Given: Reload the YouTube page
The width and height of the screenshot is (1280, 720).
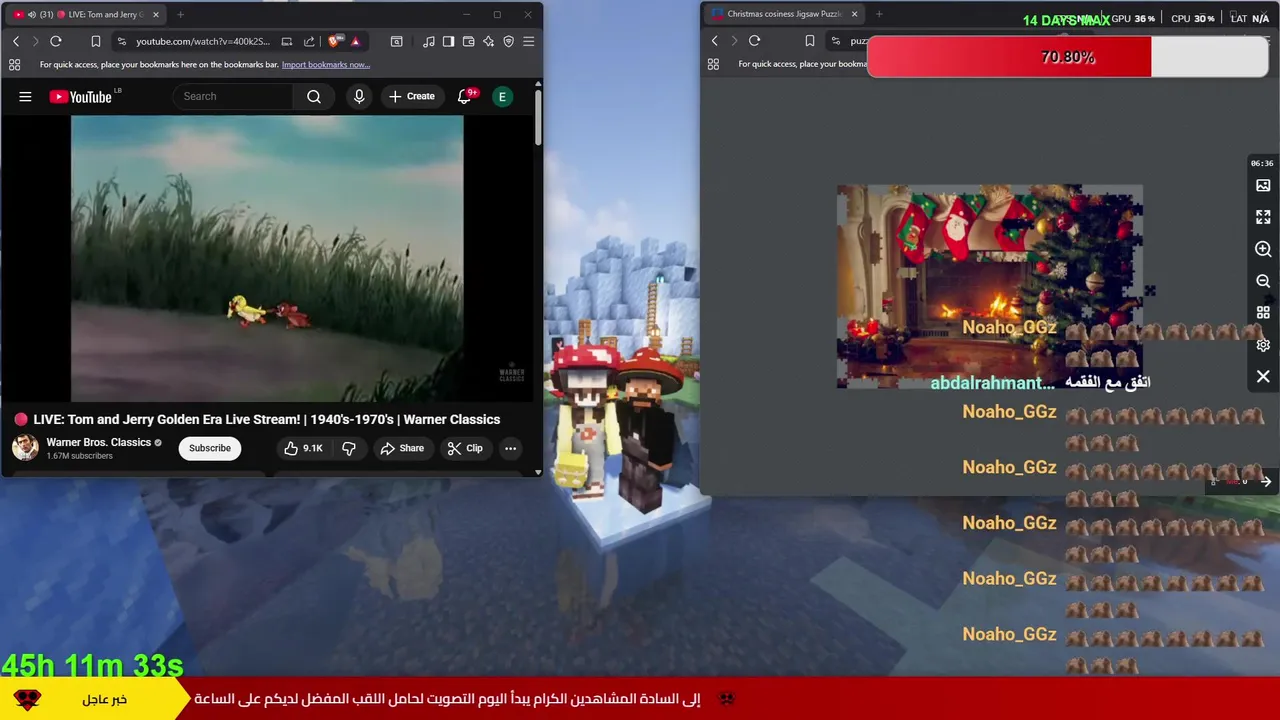Looking at the screenshot, I should 56,41.
